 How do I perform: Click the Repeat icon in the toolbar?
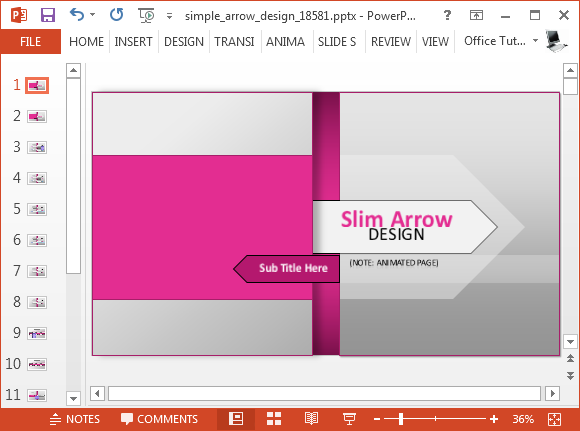click(117, 15)
